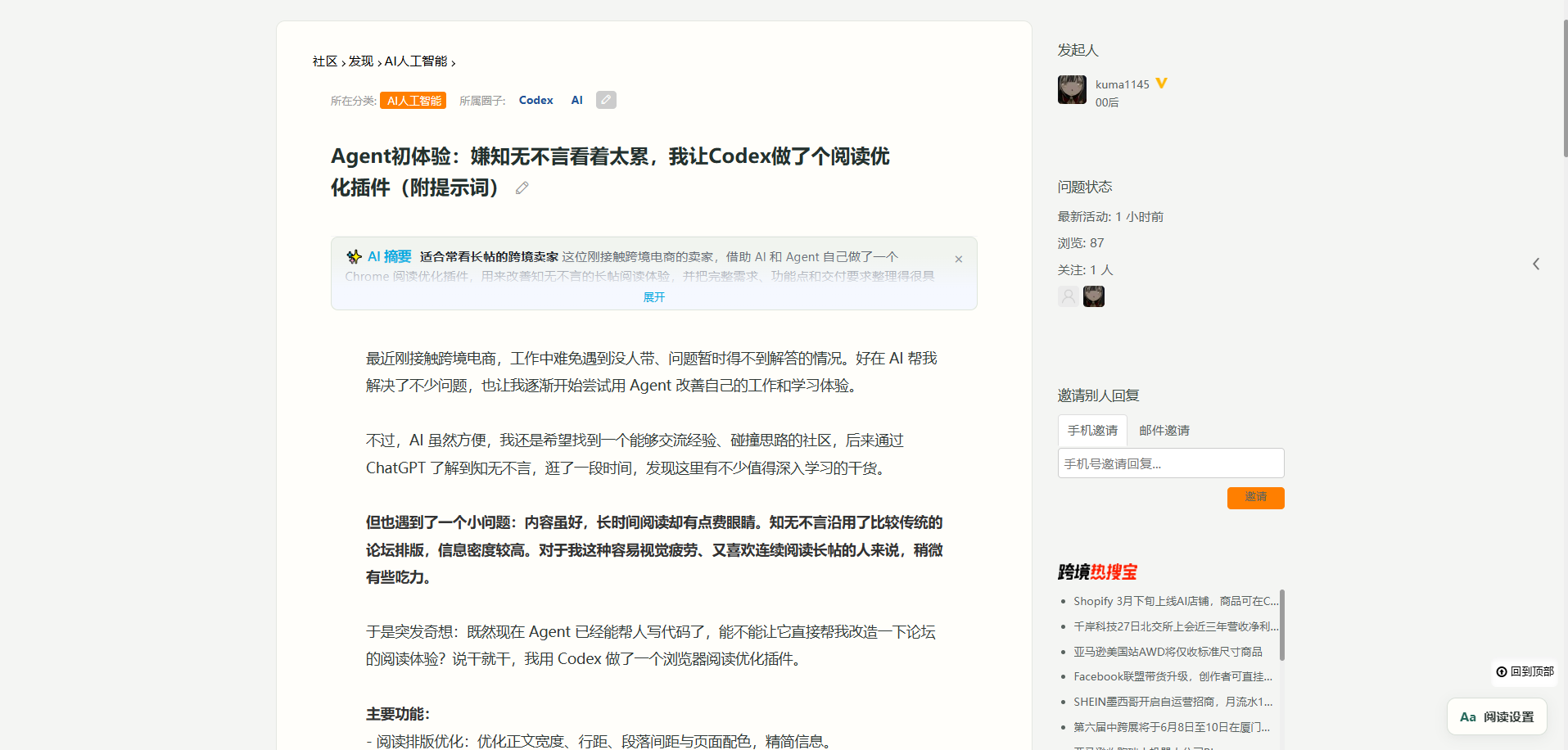Open AI人工智能 breadcrumb link
Image resolution: width=1568 pixels, height=750 pixels.
(416, 61)
